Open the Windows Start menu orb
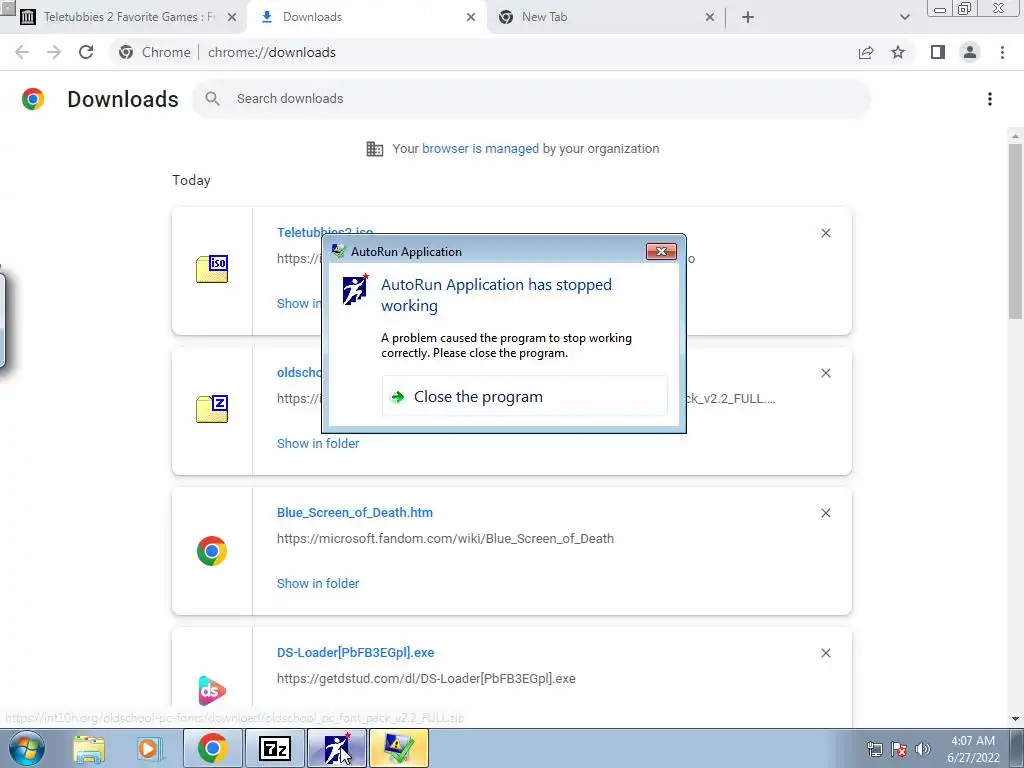The width and height of the screenshot is (1024, 768). pyautogui.click(x=27, y=748)
